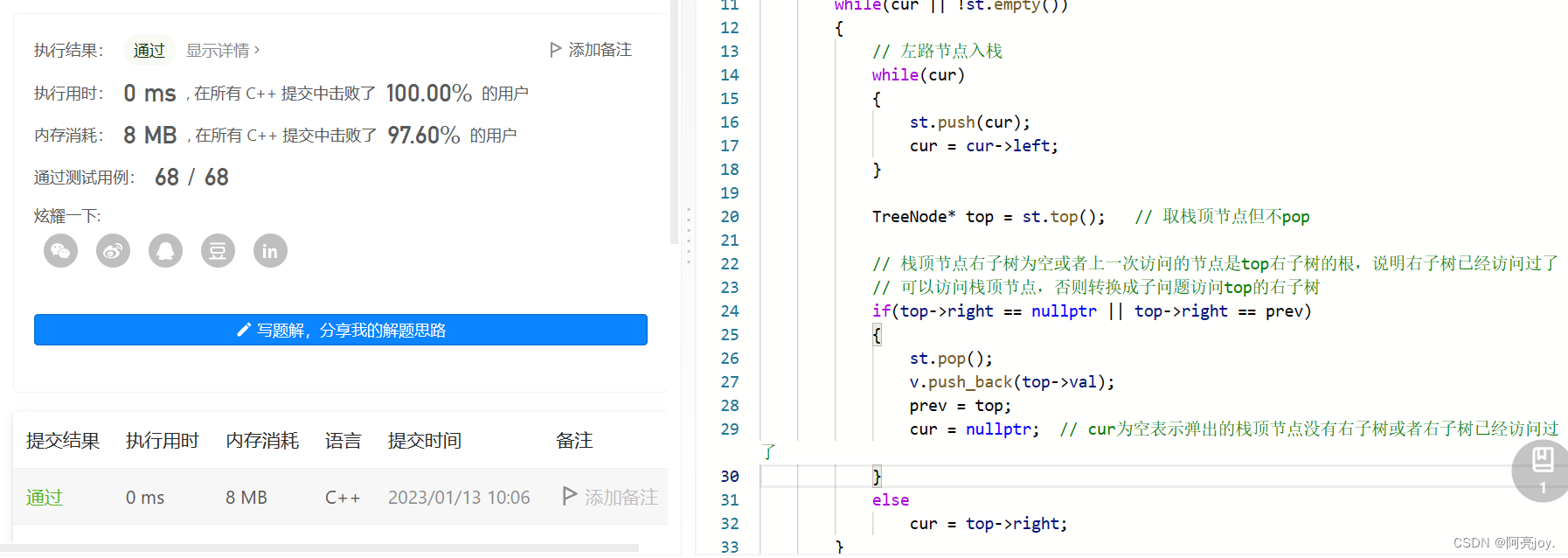Click the code 'cur = top->right;'

(989, 523)
